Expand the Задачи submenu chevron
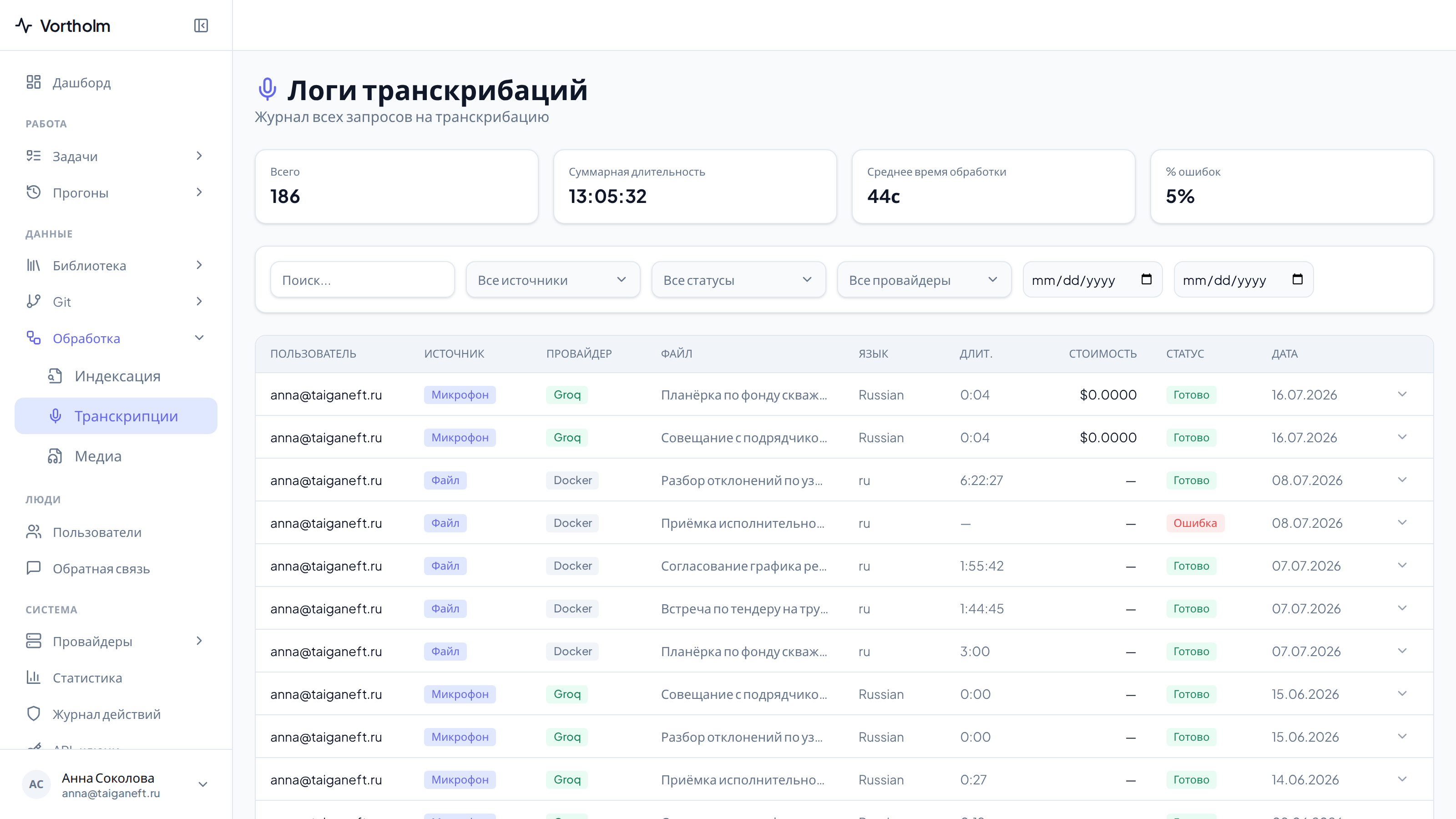This screenshot has height=819, width=1456. [199, 156]
